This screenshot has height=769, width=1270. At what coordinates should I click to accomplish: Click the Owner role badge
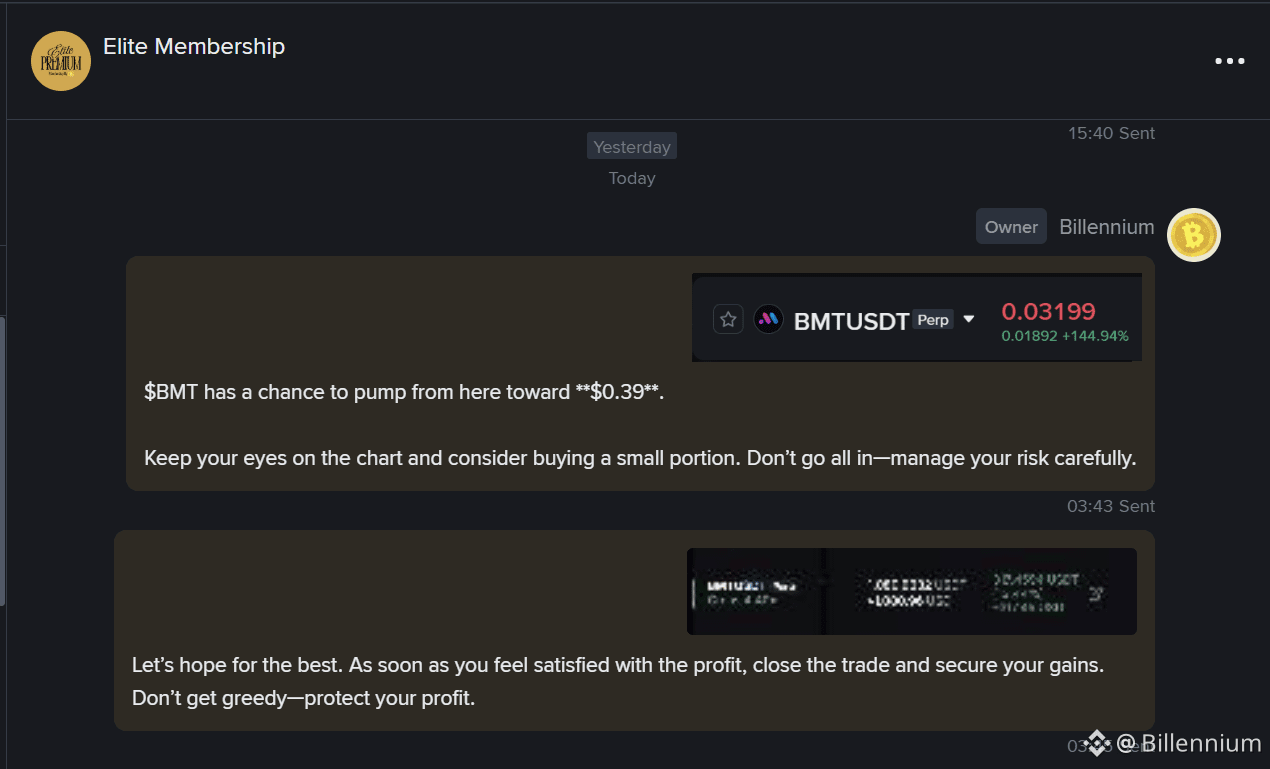coord(1011,227)
